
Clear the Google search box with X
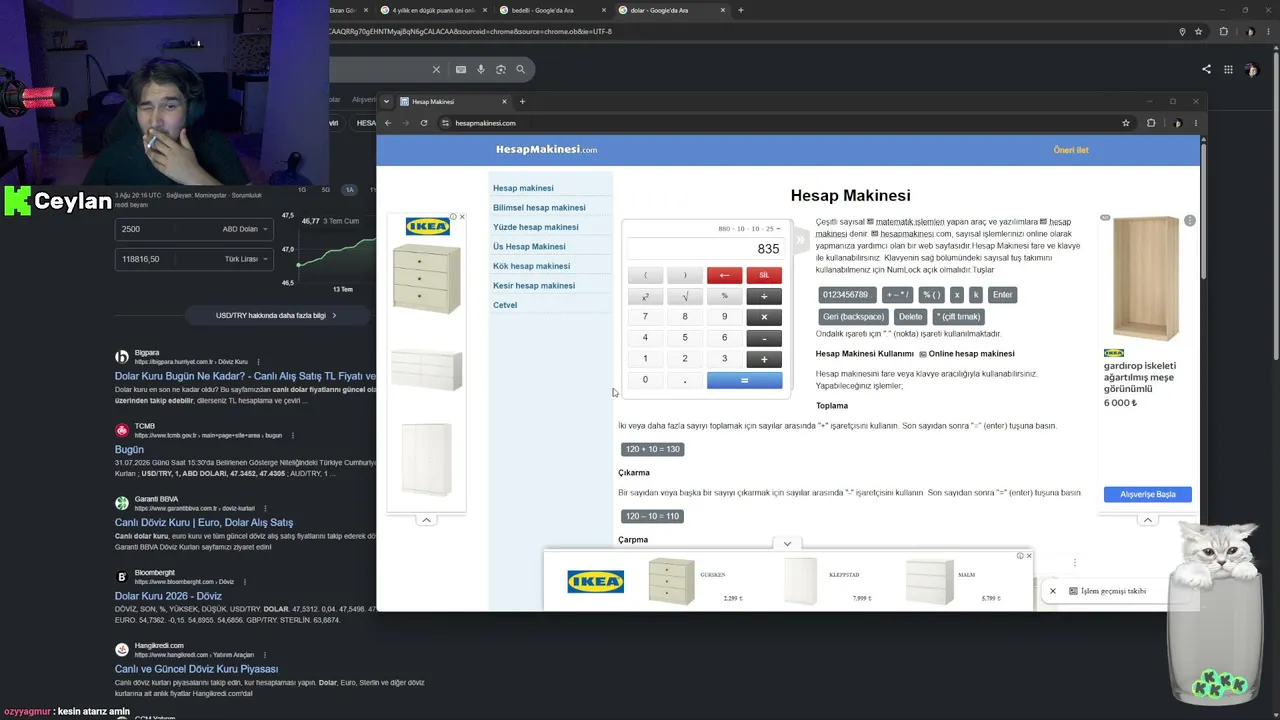tap(436, 69)
